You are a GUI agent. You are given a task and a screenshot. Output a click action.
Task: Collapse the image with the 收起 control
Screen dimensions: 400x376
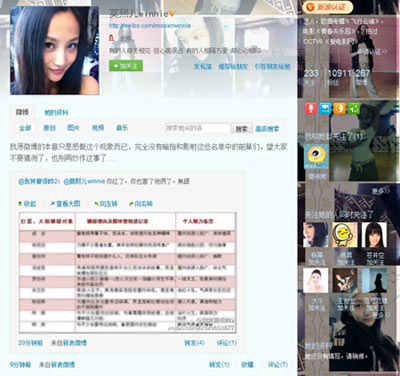click(x=27, y=204)
